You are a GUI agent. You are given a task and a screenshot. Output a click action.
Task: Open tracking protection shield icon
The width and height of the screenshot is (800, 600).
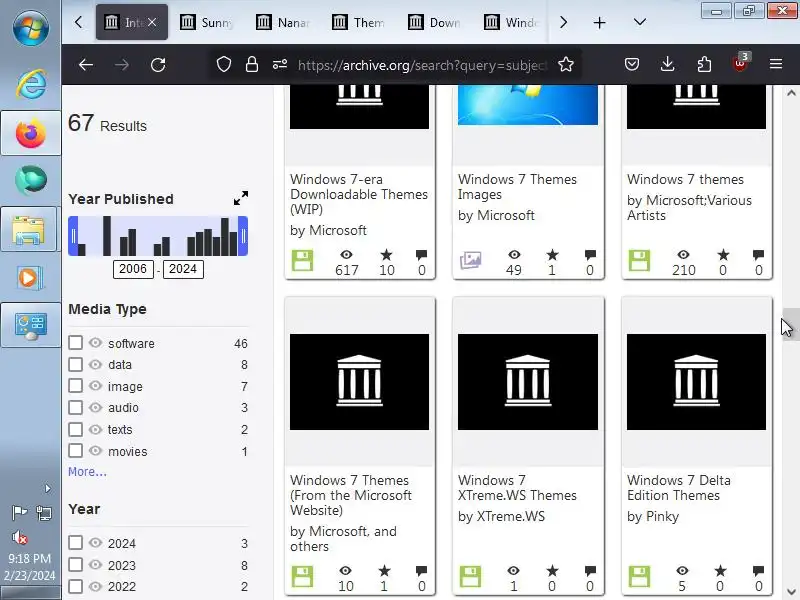pos(224,64)
